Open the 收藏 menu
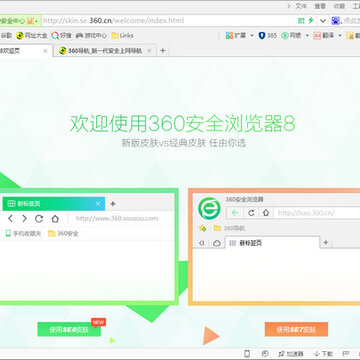 point(339,6)
